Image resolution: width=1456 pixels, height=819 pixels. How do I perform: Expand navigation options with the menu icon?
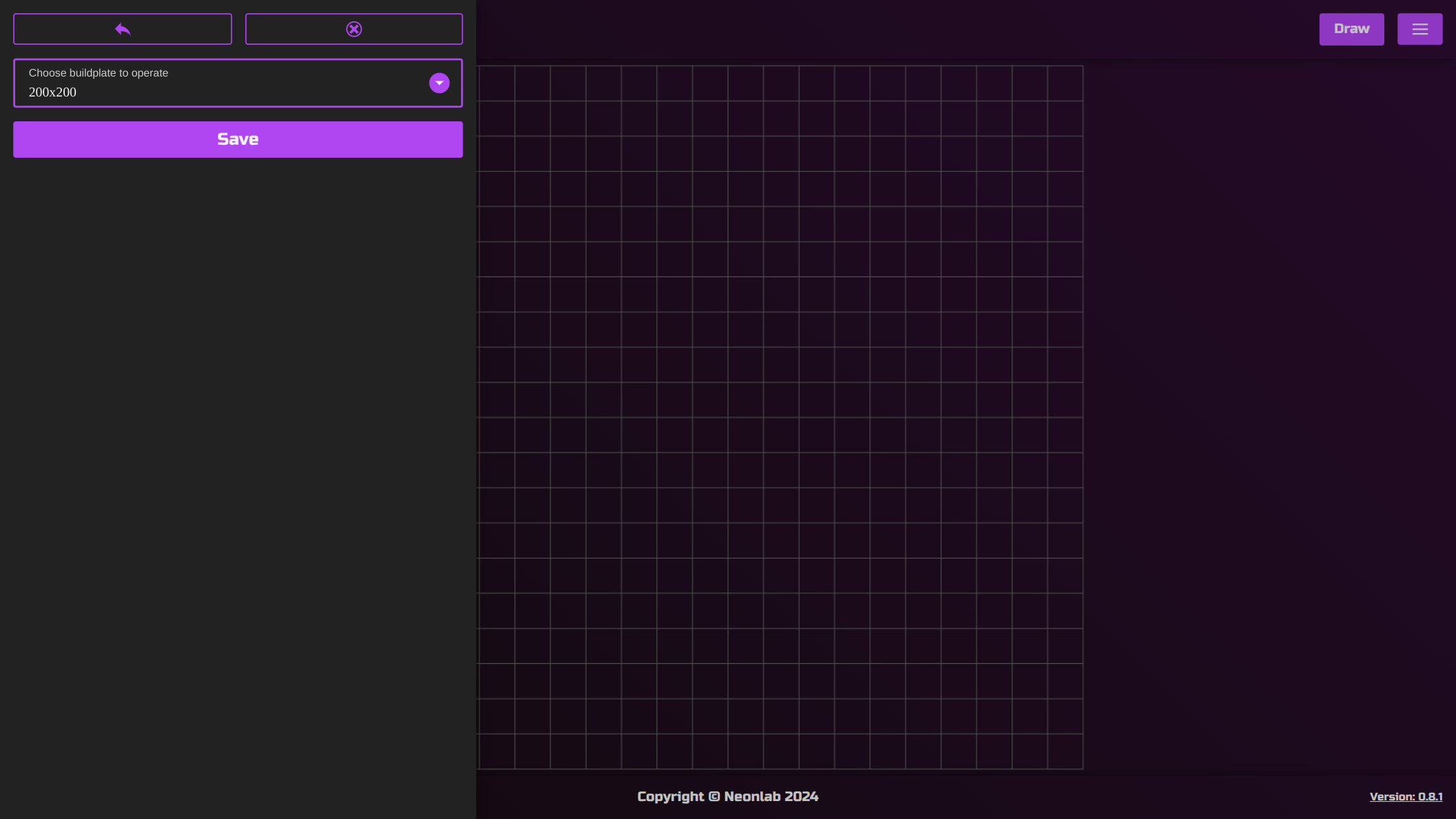[1419, 29]
